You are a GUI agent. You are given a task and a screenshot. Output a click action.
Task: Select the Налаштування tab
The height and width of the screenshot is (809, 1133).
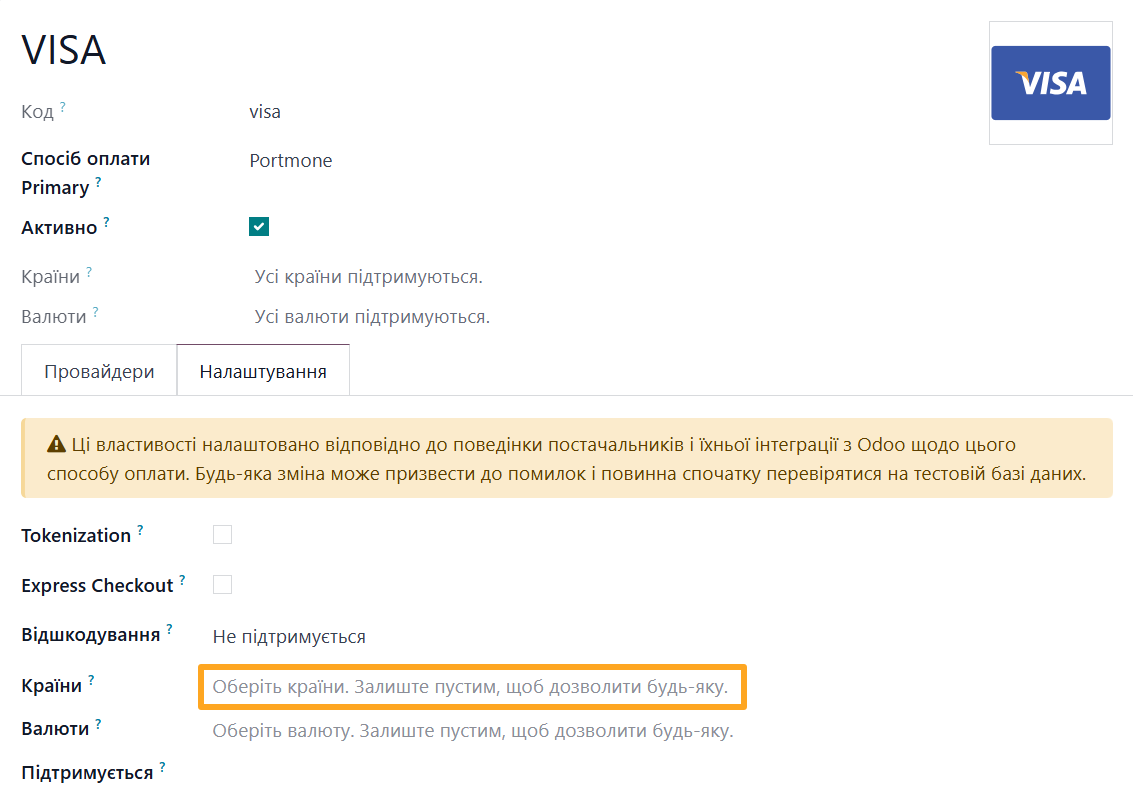coord(262,370)
